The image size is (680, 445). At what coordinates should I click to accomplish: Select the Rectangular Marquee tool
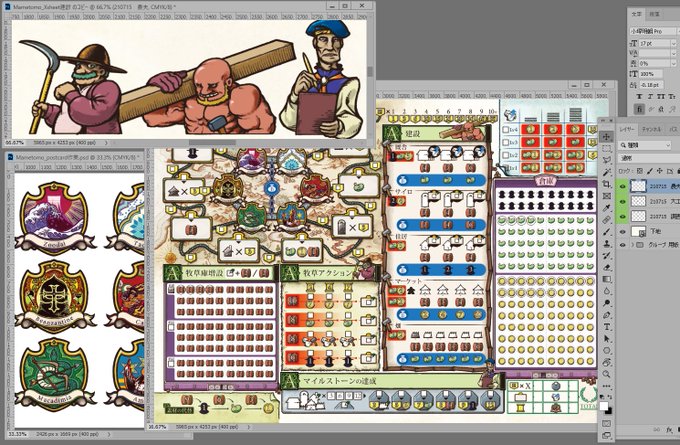pyautogui.click(x=606, y=149)
